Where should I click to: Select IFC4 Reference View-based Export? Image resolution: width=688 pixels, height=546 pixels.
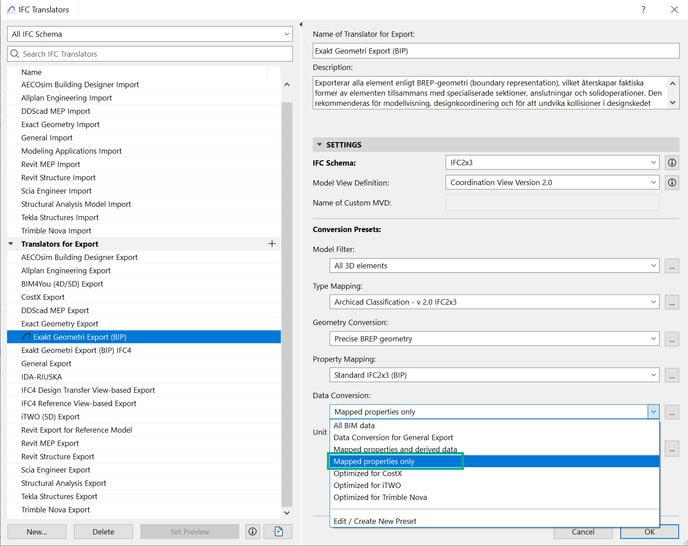click(144, 403)
